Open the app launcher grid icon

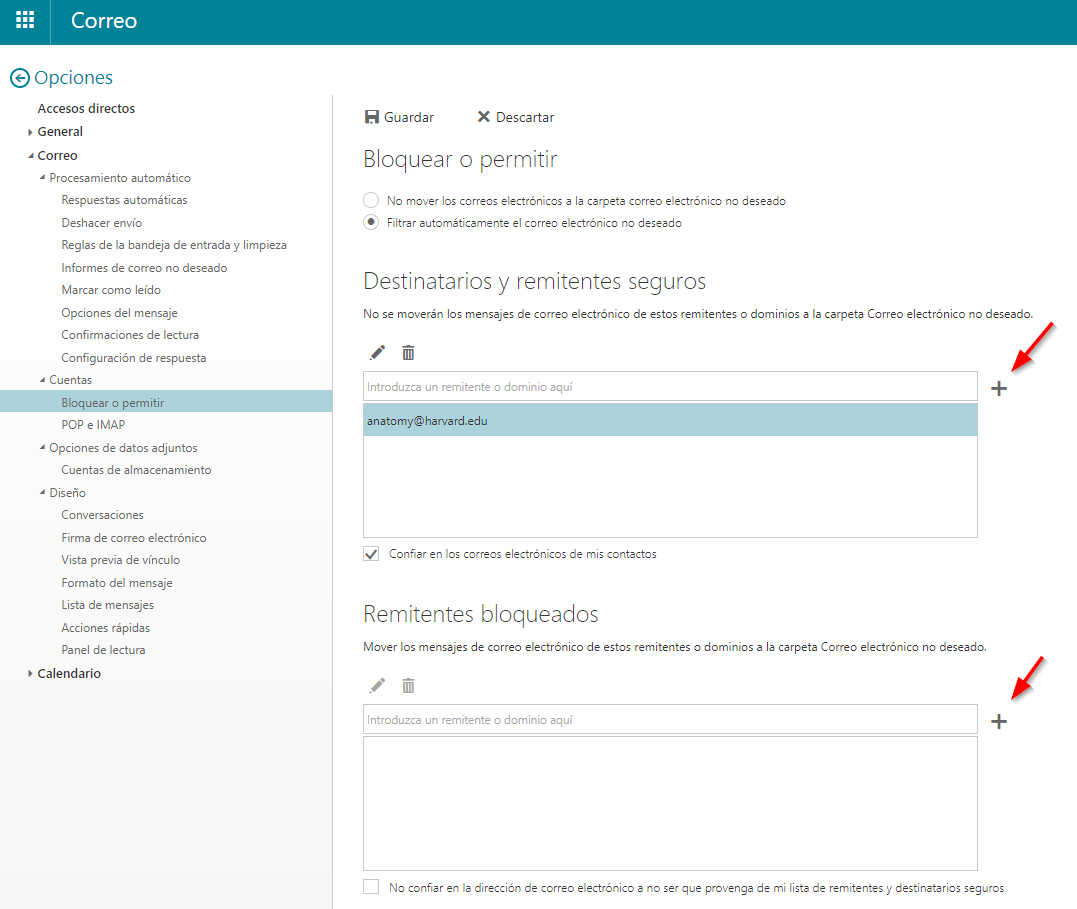click(25, 20)
